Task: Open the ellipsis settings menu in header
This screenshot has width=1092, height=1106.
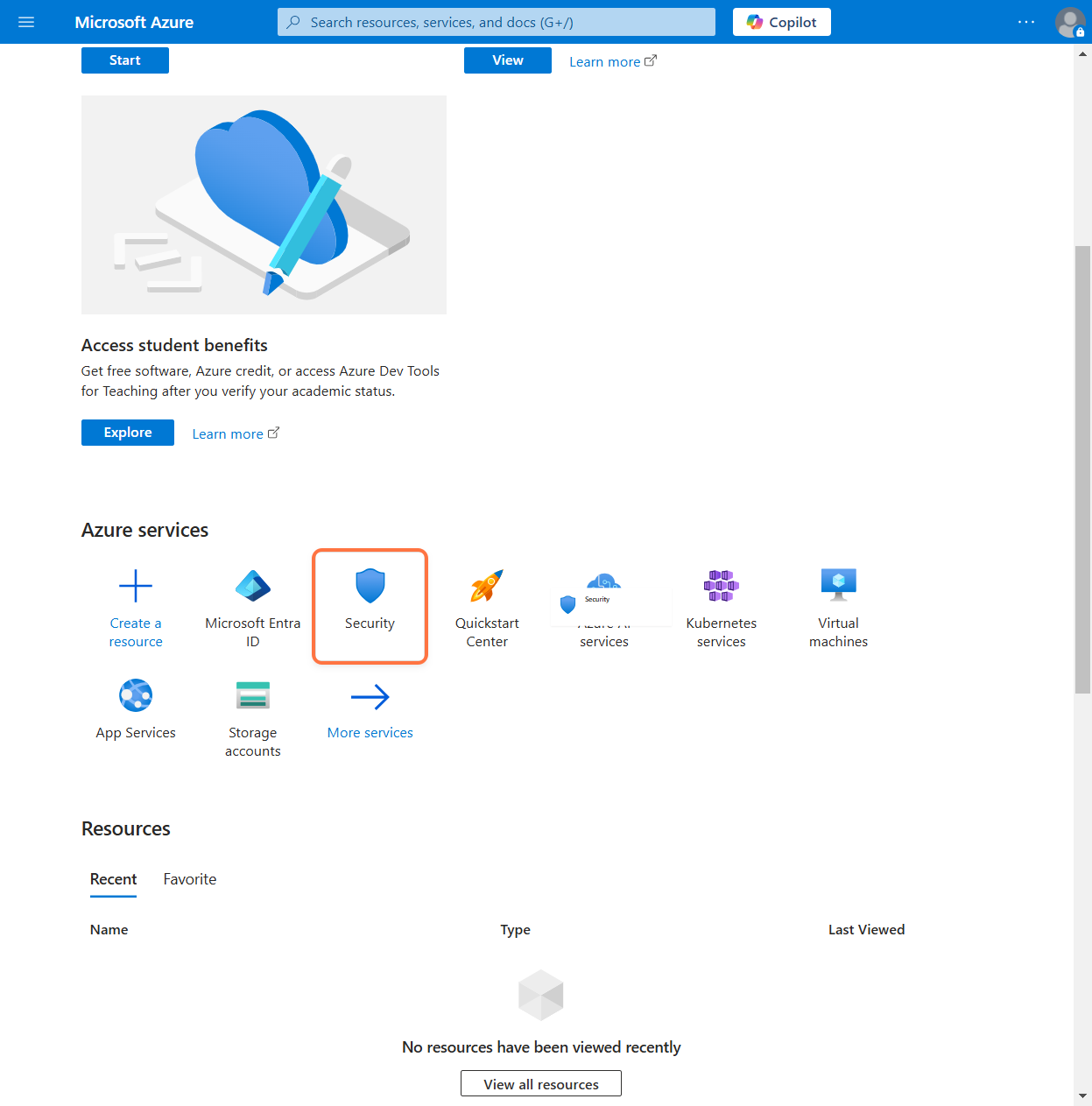Action: pos(1026,22)
